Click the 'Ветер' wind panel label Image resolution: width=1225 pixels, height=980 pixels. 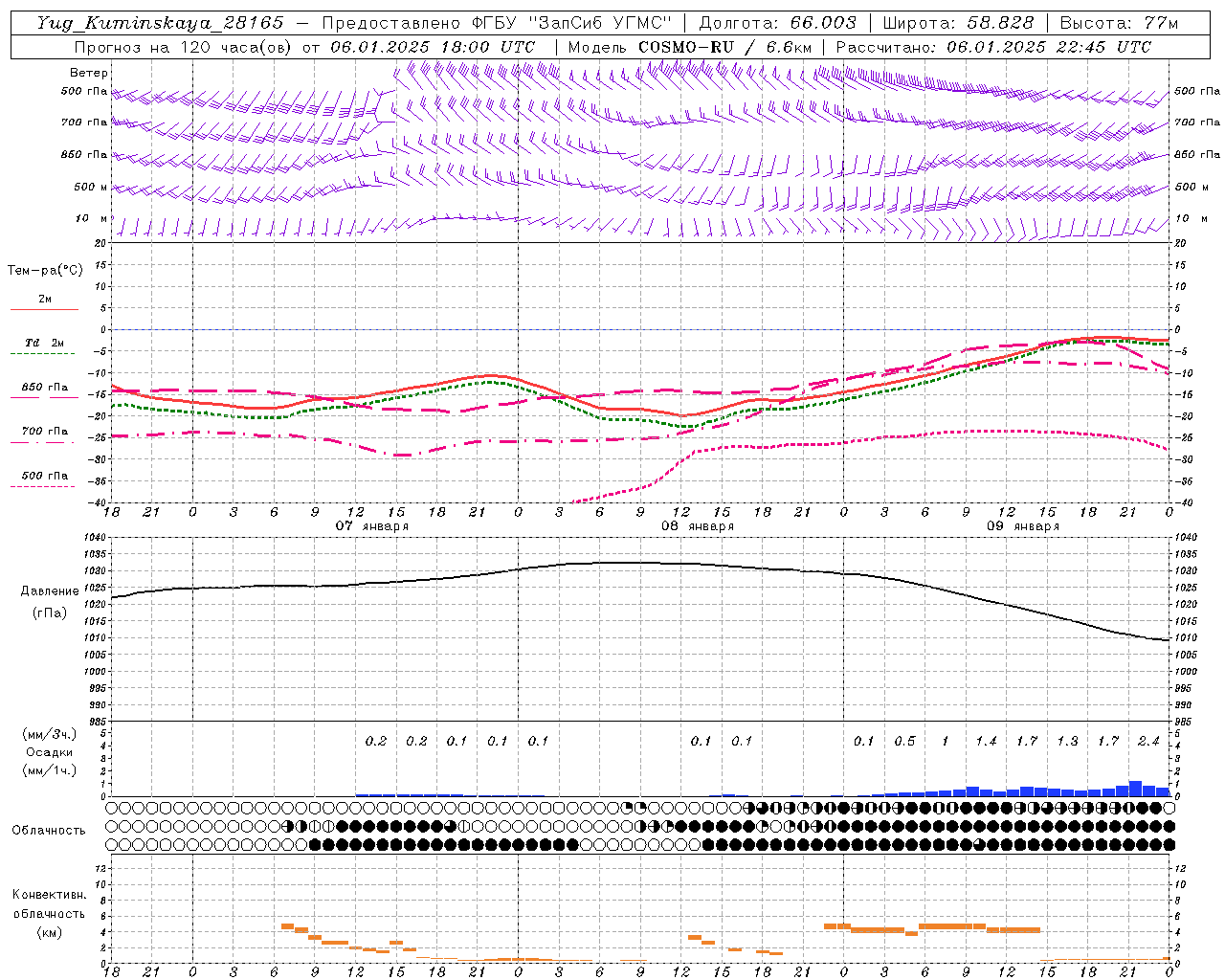click(x=89, y=73)
